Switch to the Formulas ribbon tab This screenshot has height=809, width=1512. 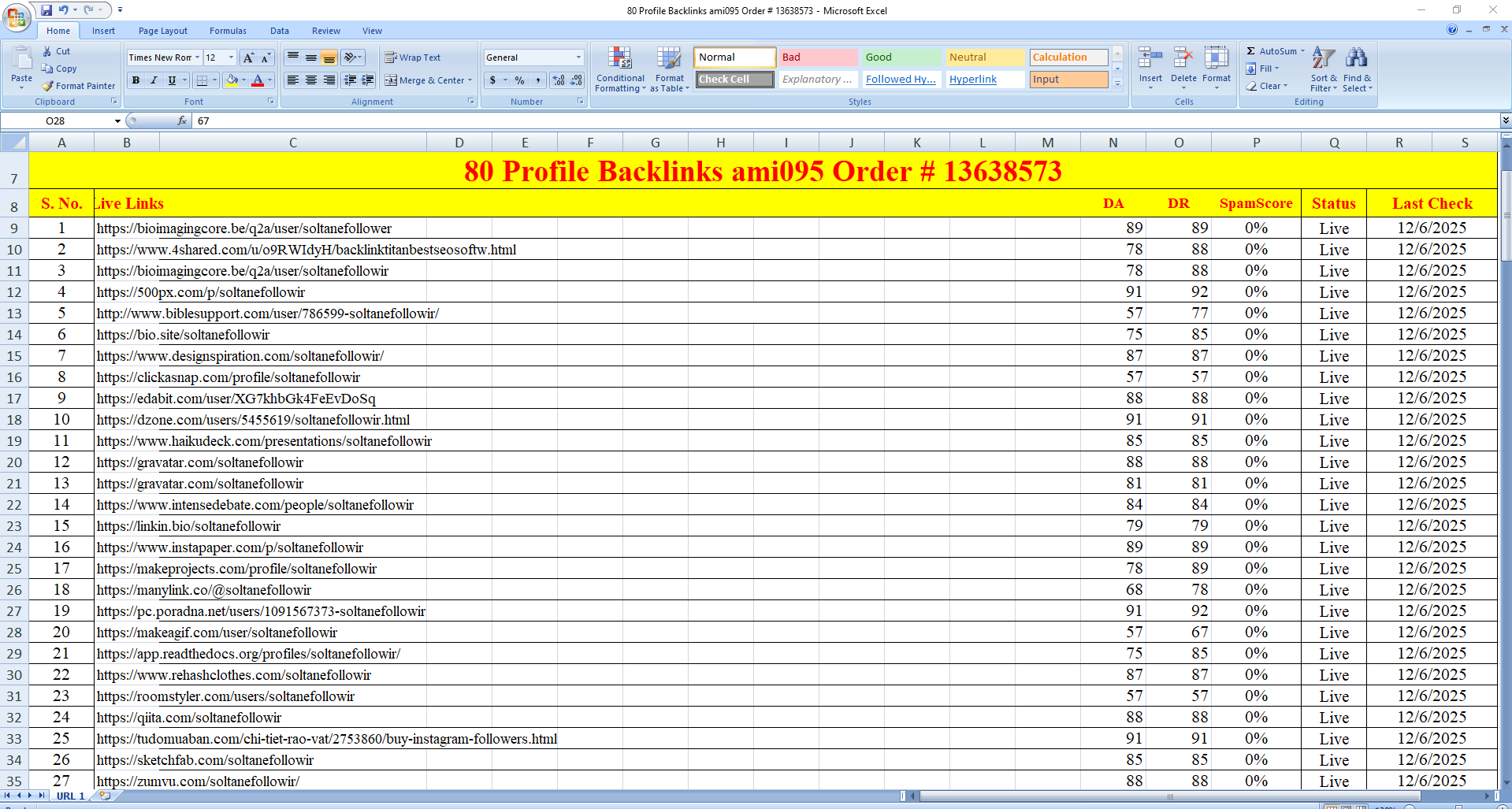[x=228, y=31]
